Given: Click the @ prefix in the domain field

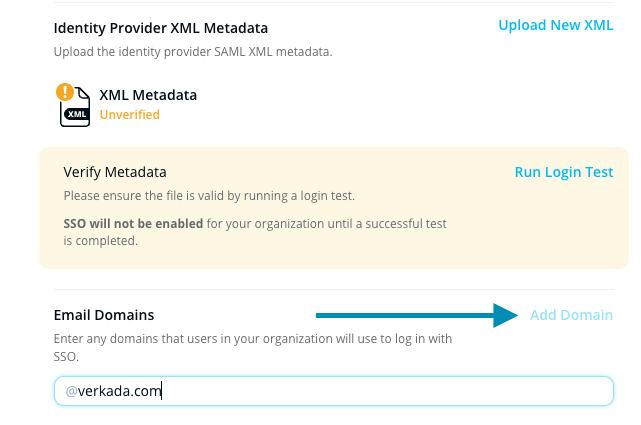Looking at the screenshot, I should click(71, 391).
